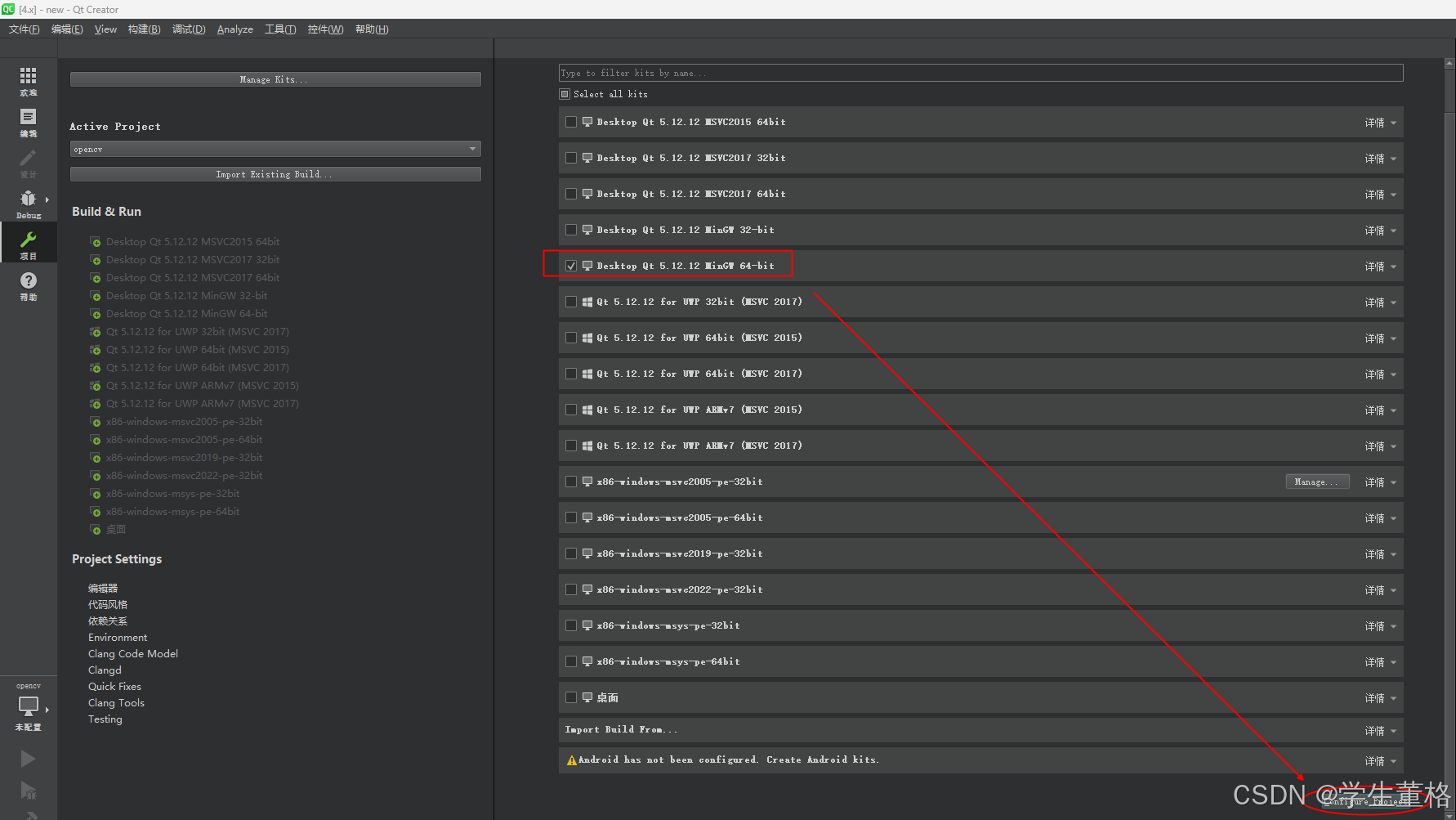Check Desktop Qt 5.12.12 MSVC2017 32bit kit

tap(571, 158)
